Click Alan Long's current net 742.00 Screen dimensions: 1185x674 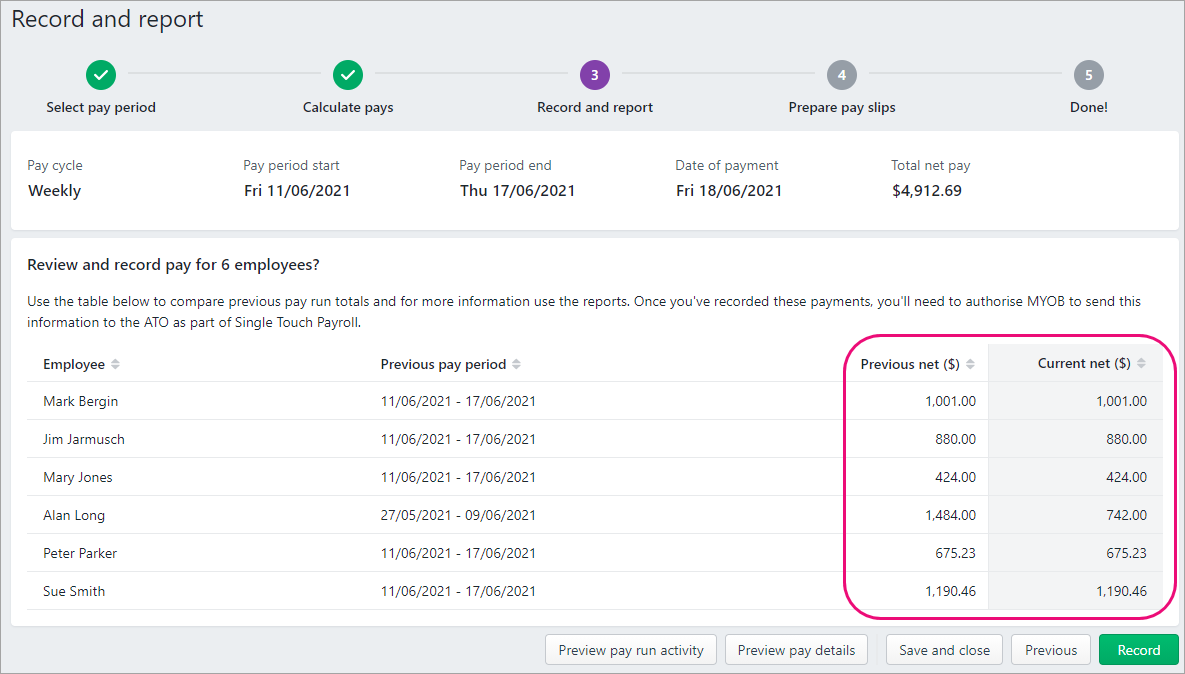[1126, 515]
